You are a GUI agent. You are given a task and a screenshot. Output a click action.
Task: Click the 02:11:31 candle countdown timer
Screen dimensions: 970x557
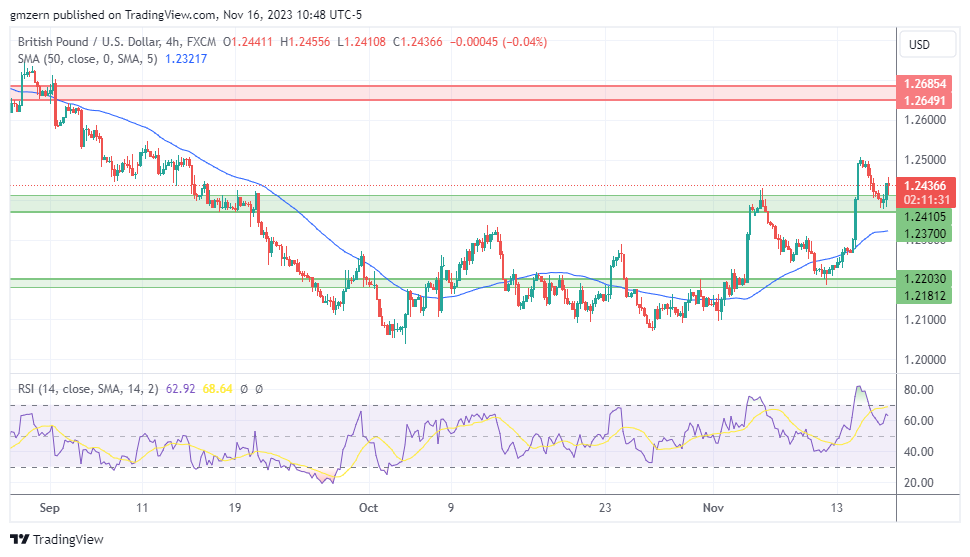click(x=926, y=199)
